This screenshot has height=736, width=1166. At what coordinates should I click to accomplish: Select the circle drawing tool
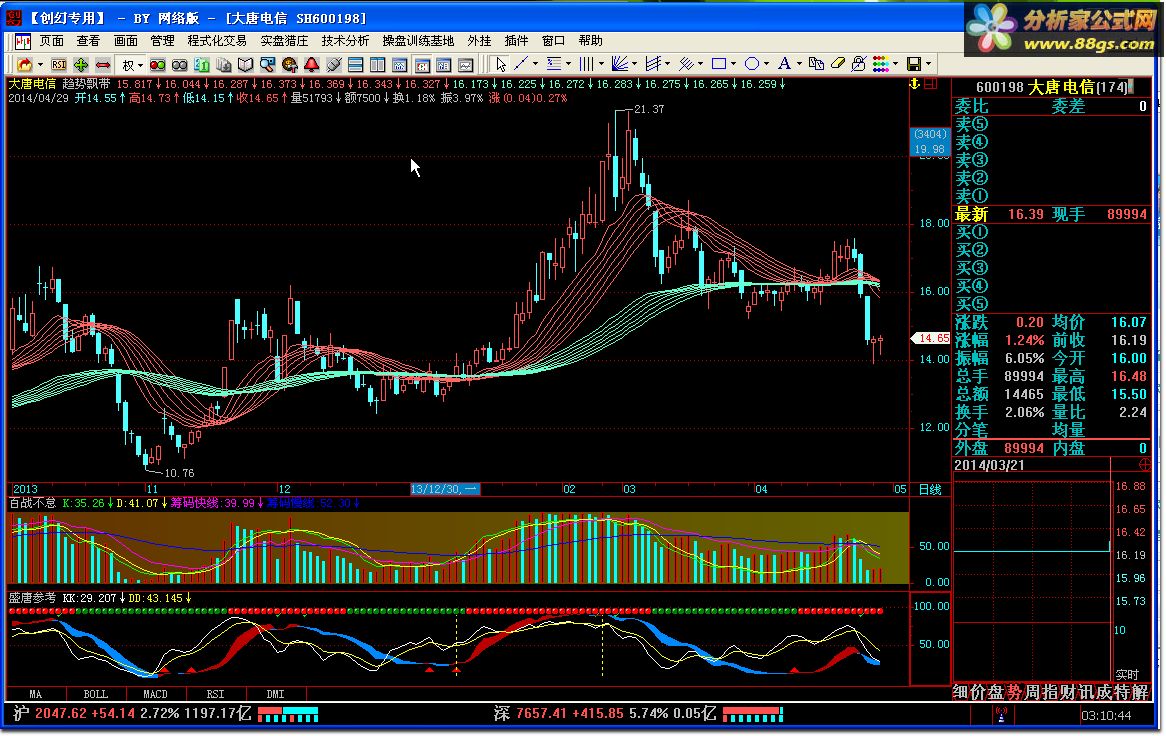(x=752, y=64)
